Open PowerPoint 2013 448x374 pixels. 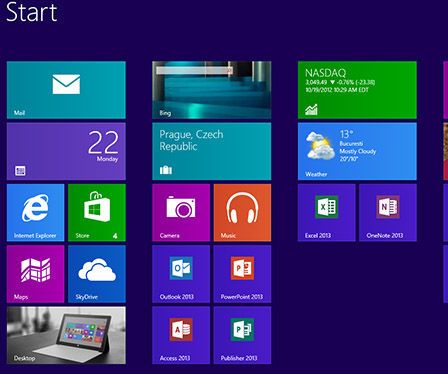[242, 274]
